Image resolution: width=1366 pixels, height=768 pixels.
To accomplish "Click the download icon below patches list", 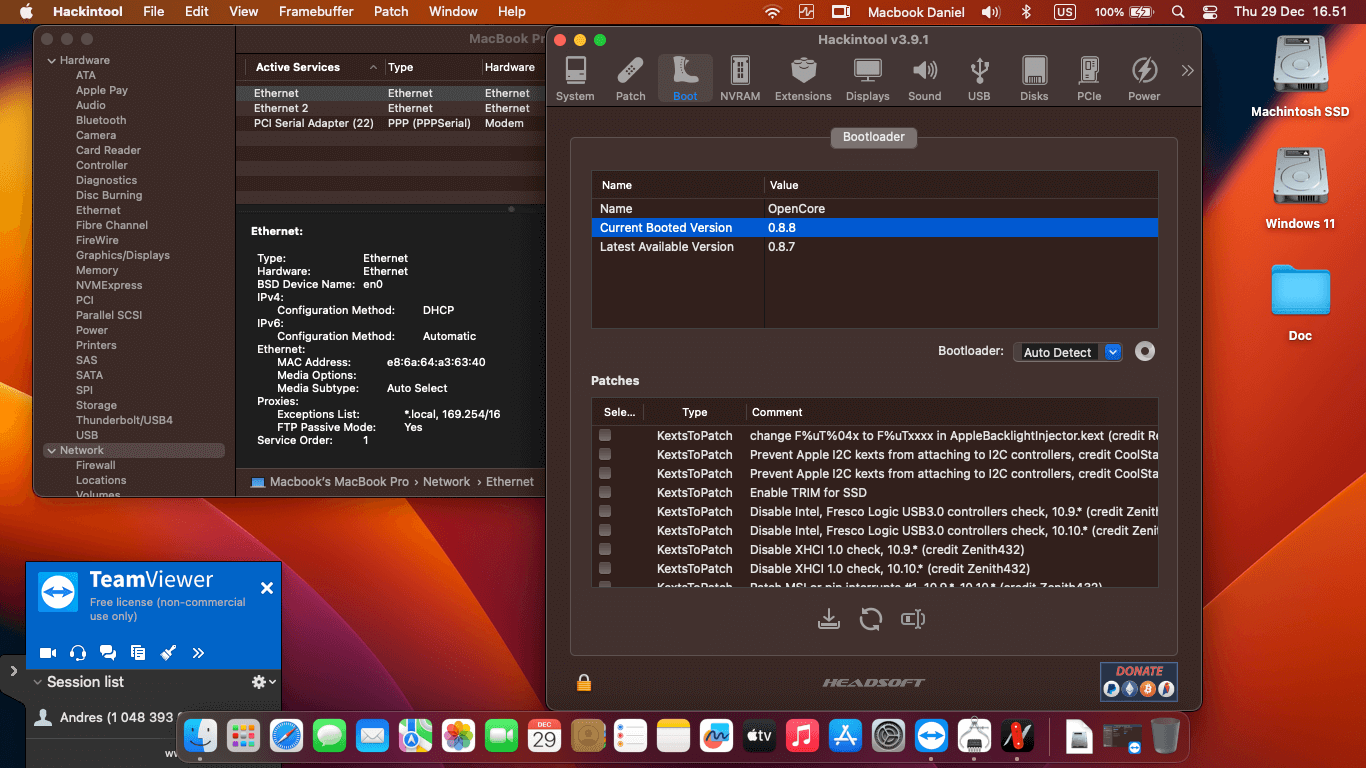I will [828, 619].
